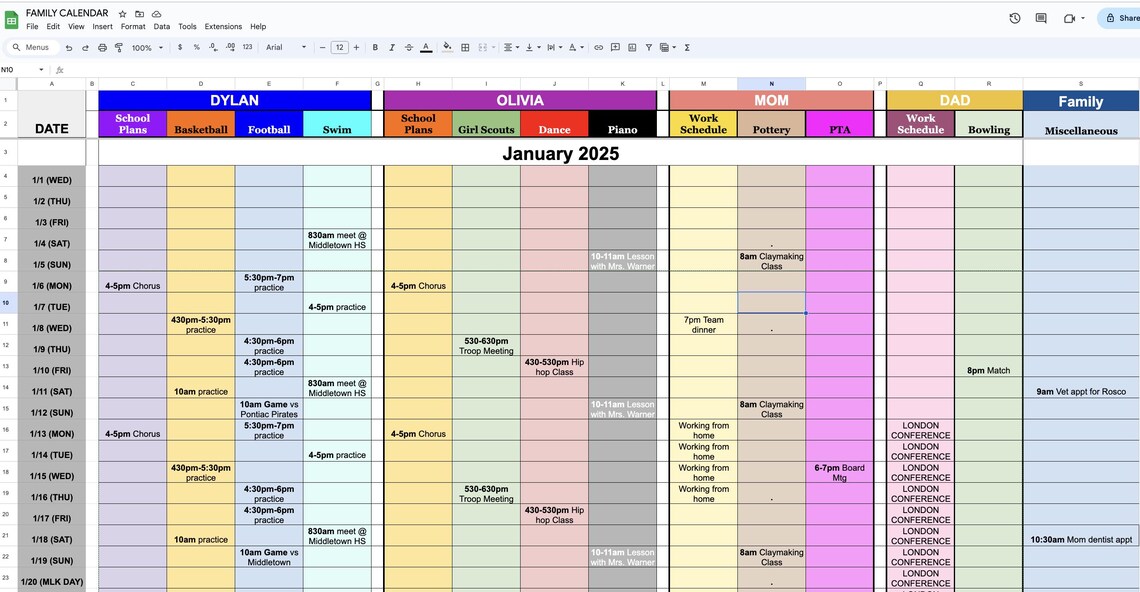
Task: Open the insert comment icon
Action: point(614,47)
